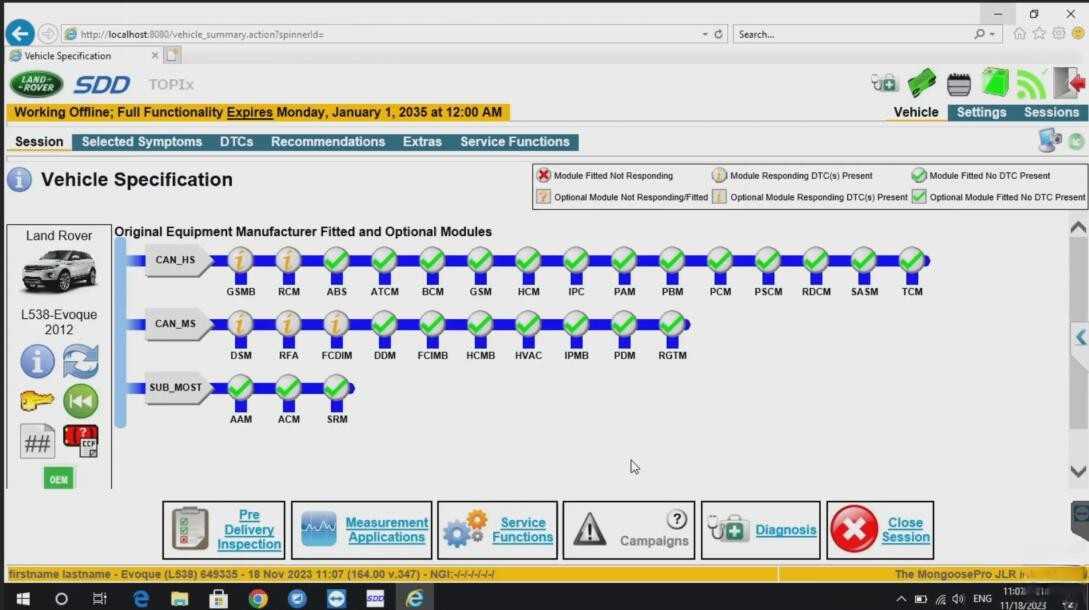1089x610 pixels.
Task: Click the HCM module node
Action: 528,261
